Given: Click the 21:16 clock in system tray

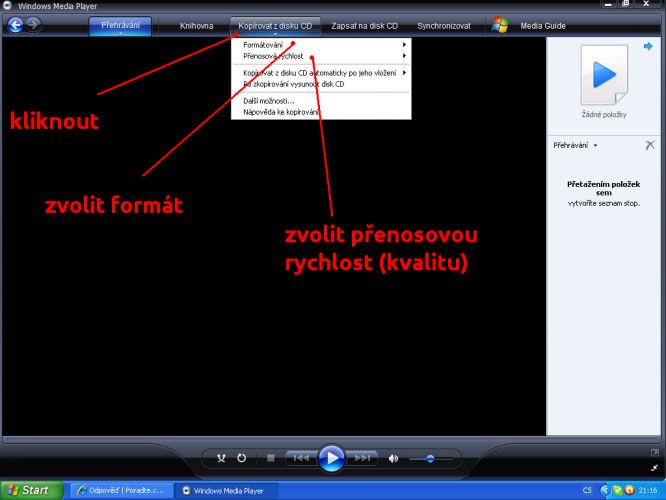Looking at the screenshot, I should point(648,490).
